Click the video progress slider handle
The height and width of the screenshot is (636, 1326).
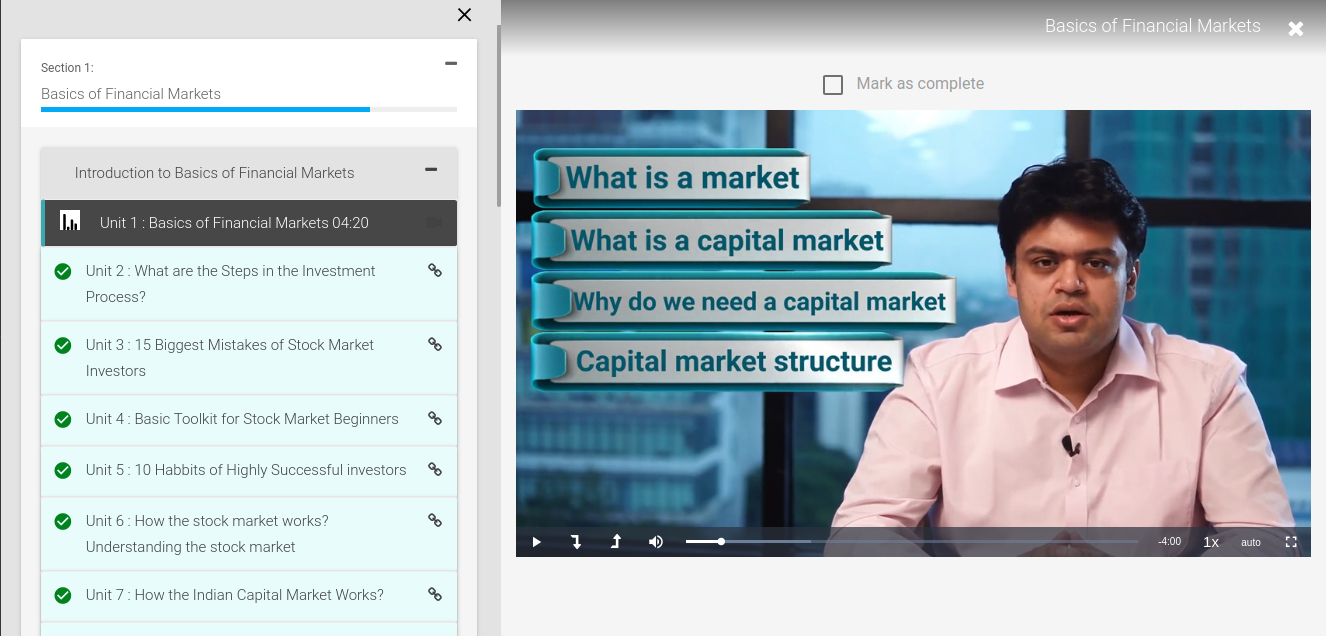[x=721, y=541]
